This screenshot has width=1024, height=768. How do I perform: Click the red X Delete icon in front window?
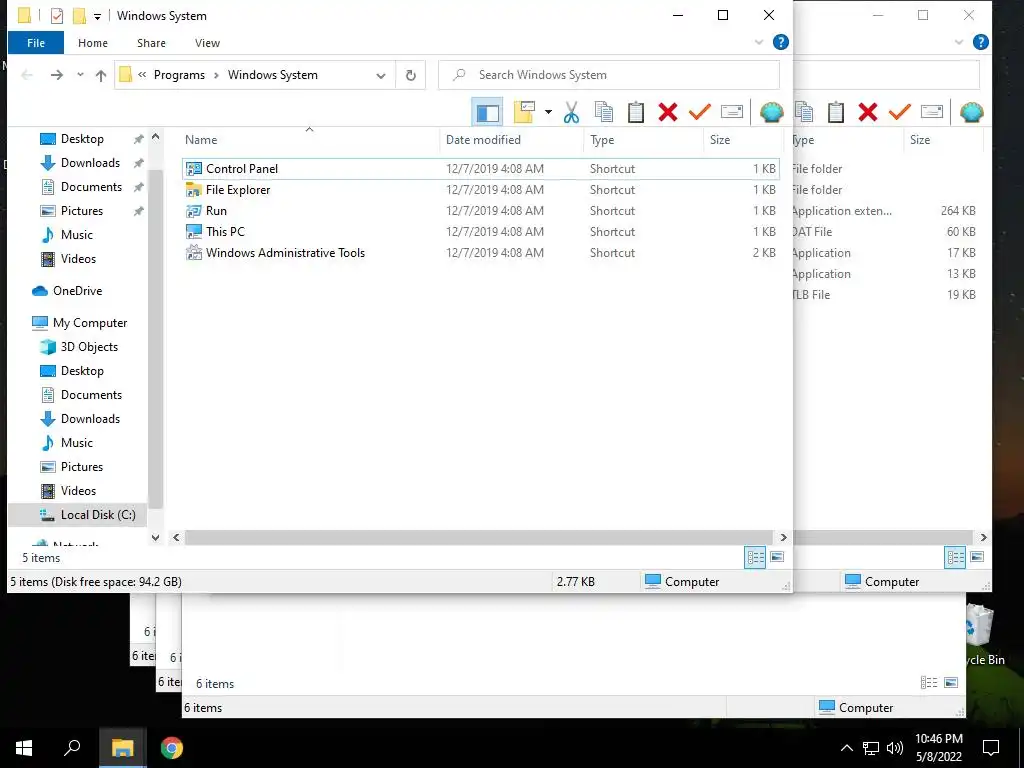pos(667,112)
